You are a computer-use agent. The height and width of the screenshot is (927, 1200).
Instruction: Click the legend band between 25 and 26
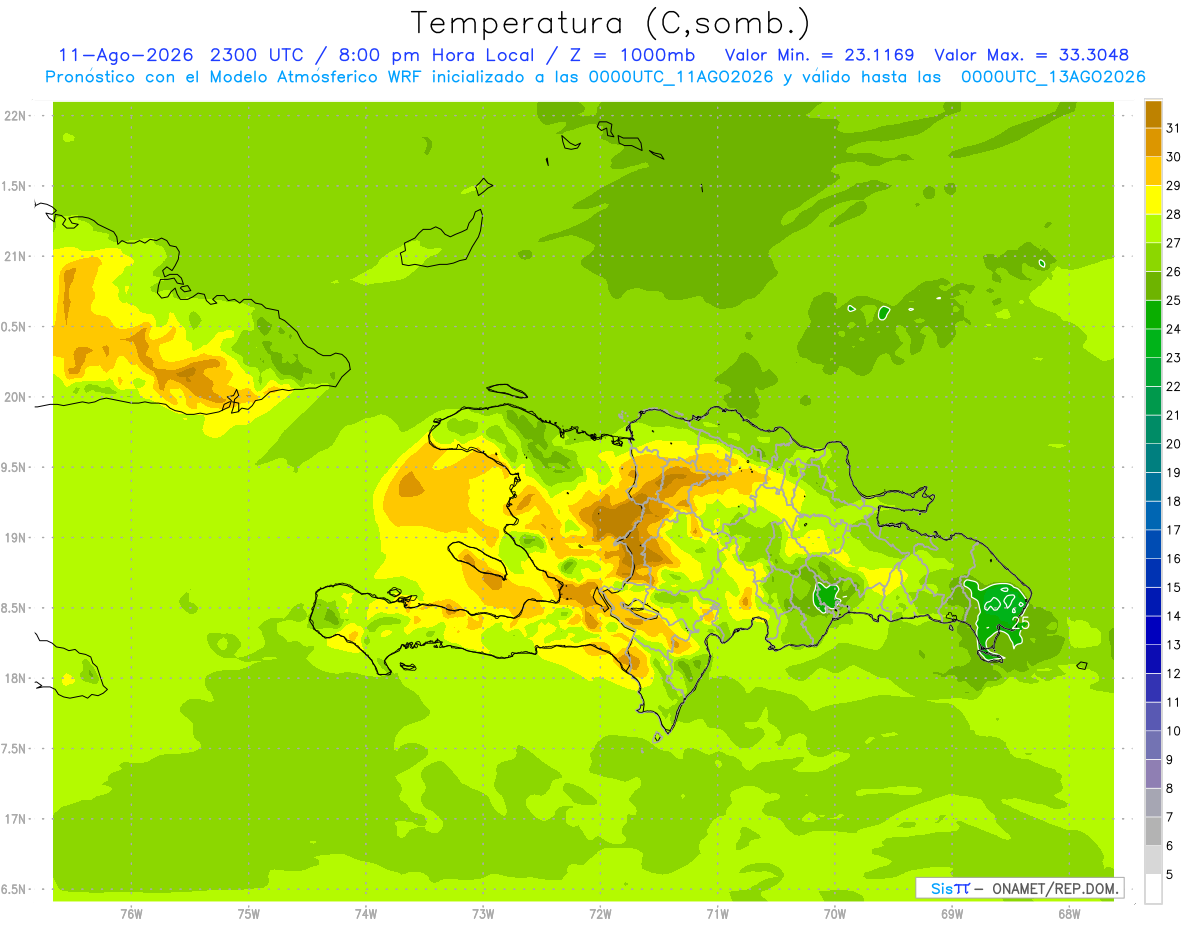coord(1153,286)
